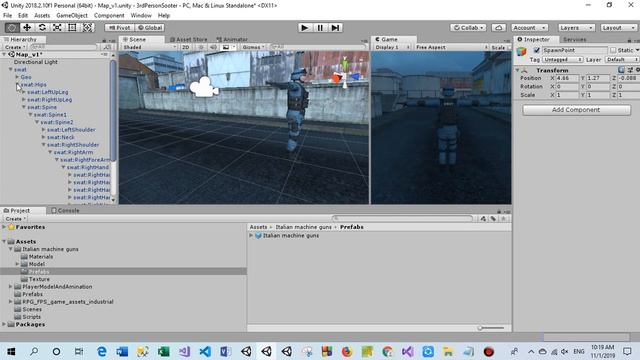
Task: Toggle scene effects image icon
Action: point(226,47)
